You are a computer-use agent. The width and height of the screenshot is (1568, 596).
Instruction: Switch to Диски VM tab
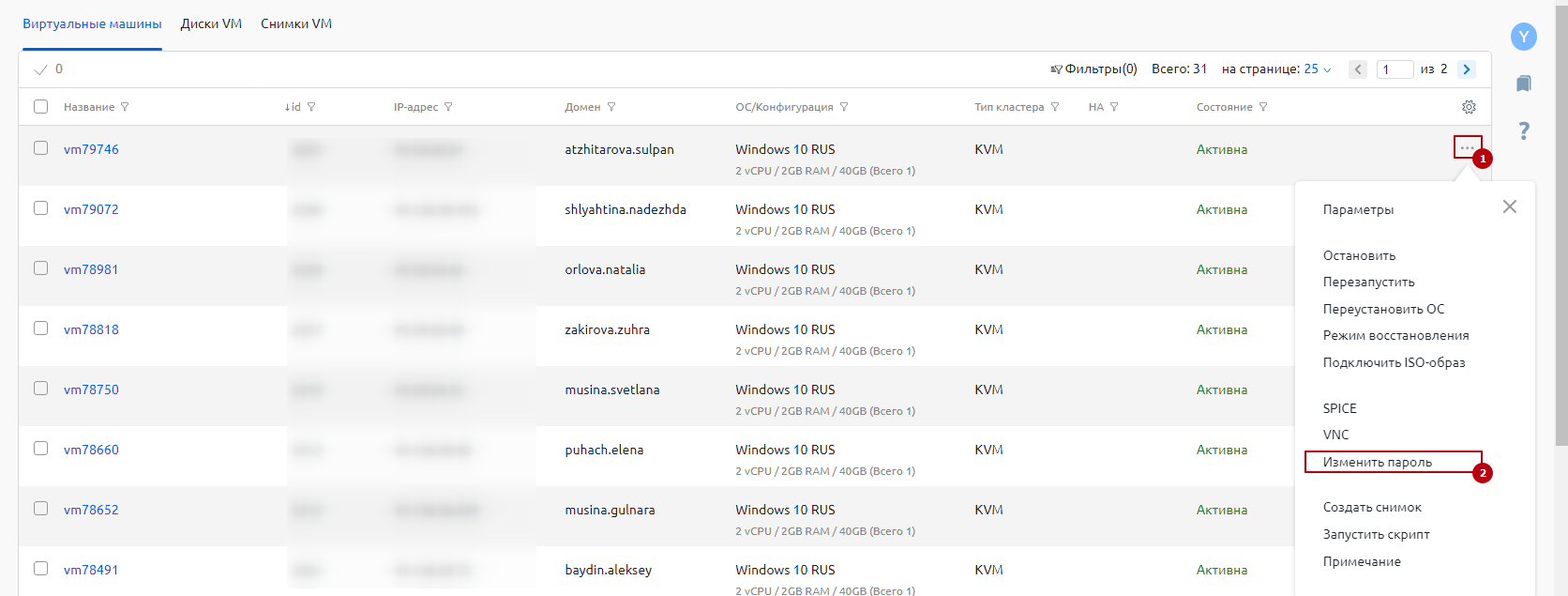pyautogui.click(x=211, y=24)
